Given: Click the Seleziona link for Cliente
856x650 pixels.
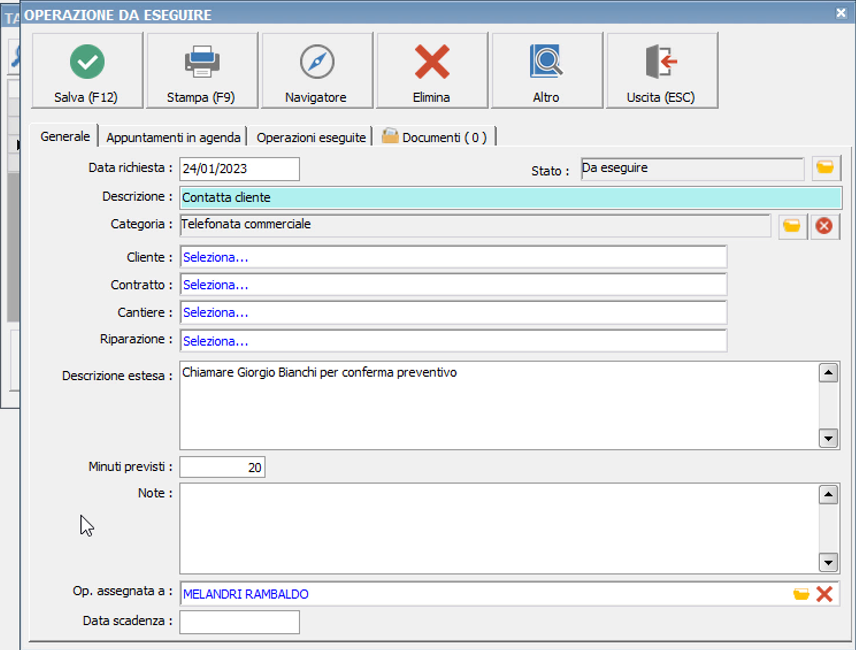Looking at the screenshot, I should (x=216, y=258).
